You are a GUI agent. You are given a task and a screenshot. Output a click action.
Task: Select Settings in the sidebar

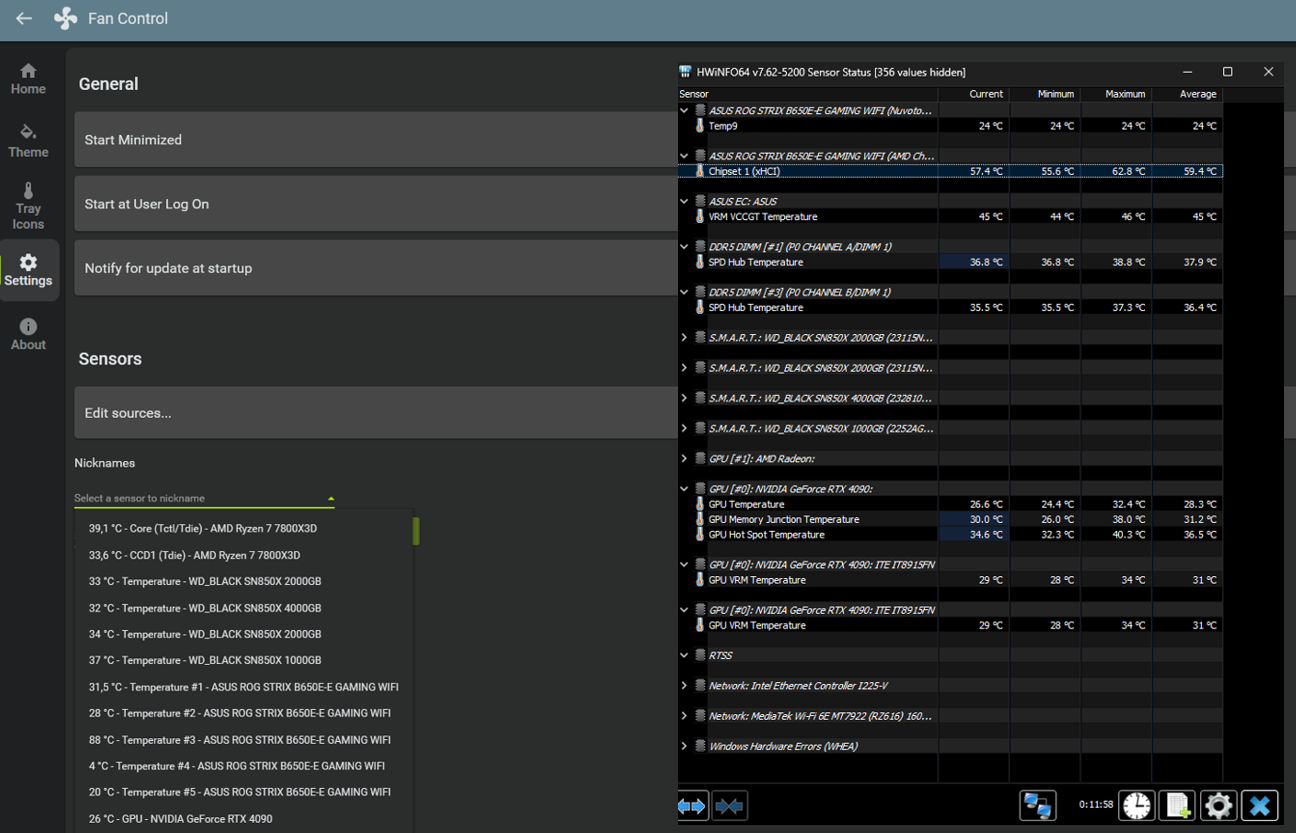point(28,270)
